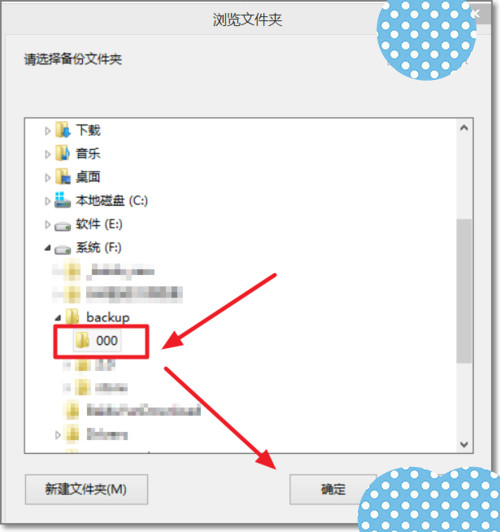The width and height of the screenshot is (500, 532).
Task: Select the 000 folder label
Action: click(107, 340)
